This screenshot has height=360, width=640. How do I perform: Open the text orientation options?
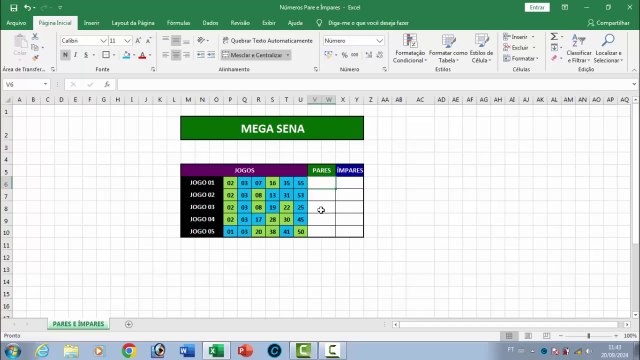tap(202, 40)
